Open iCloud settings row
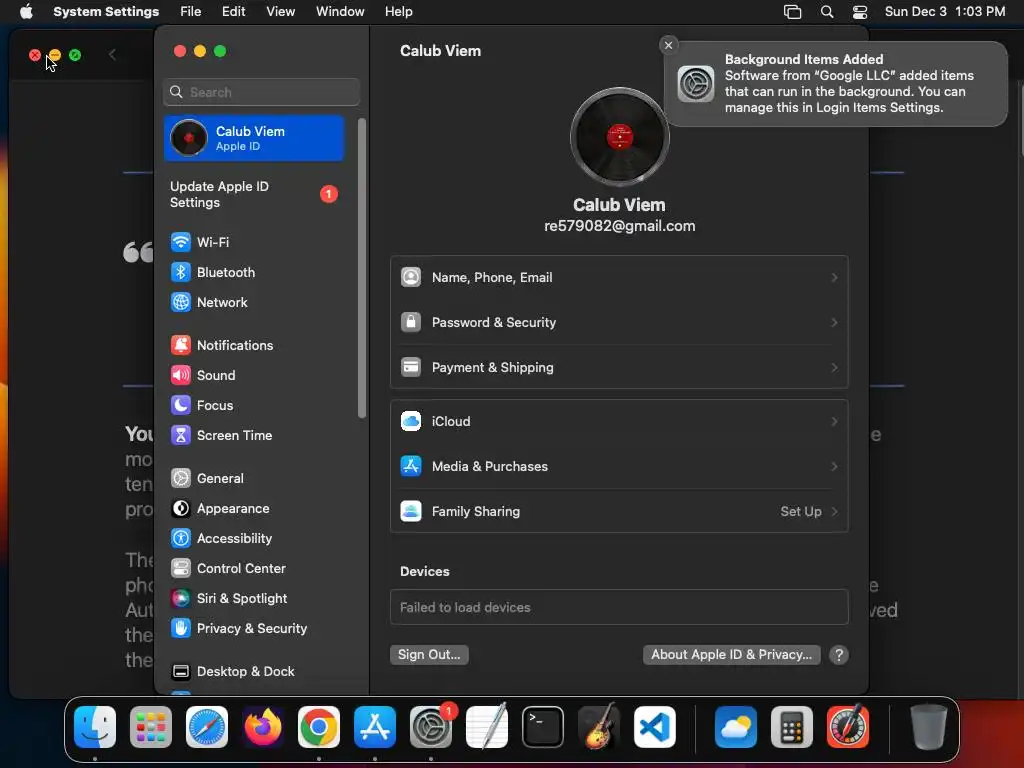Image resolution: width=1024 pixels, height=768 pixels. pos(619,421)
